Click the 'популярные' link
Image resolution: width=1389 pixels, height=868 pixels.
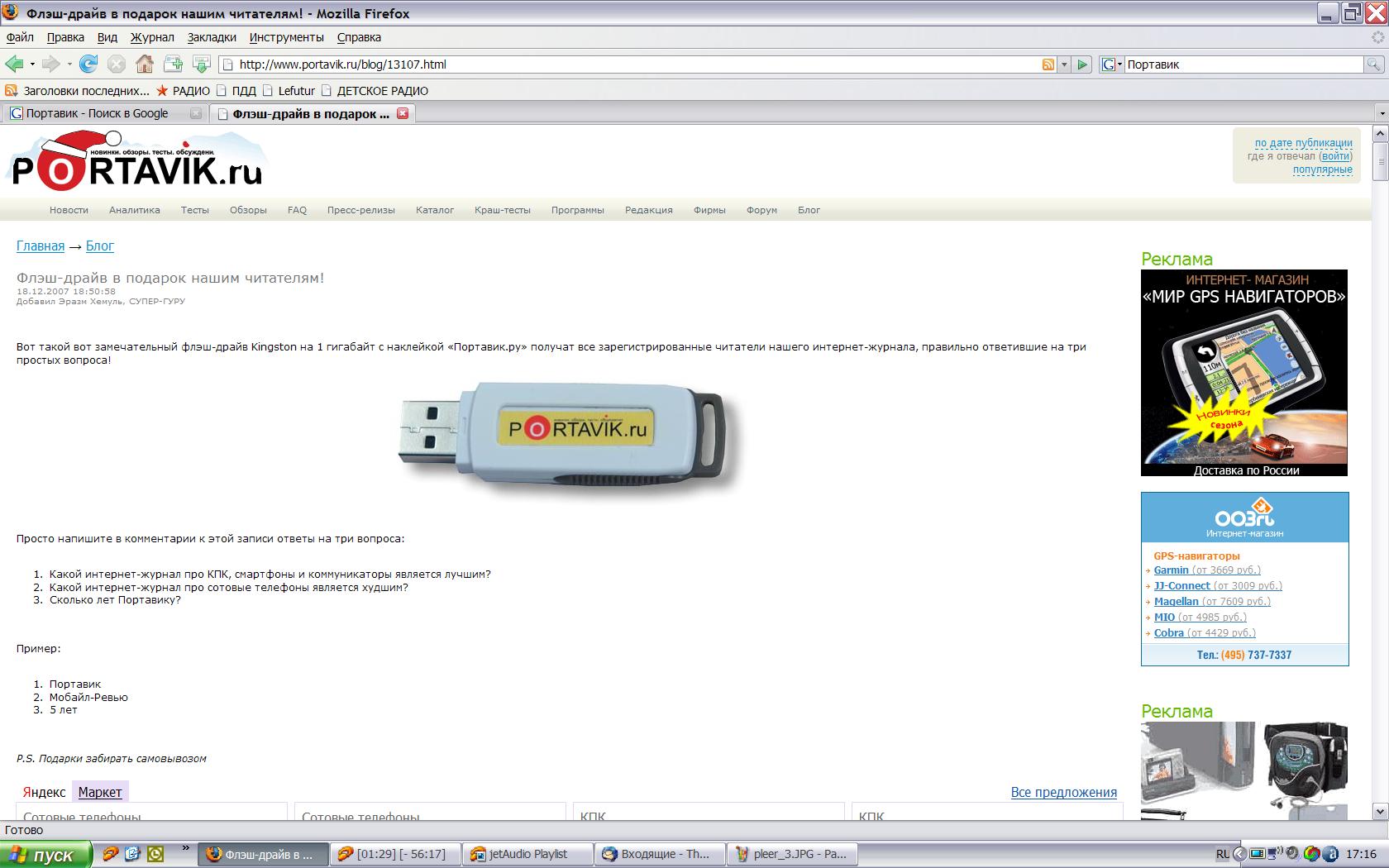point(1323,169)
